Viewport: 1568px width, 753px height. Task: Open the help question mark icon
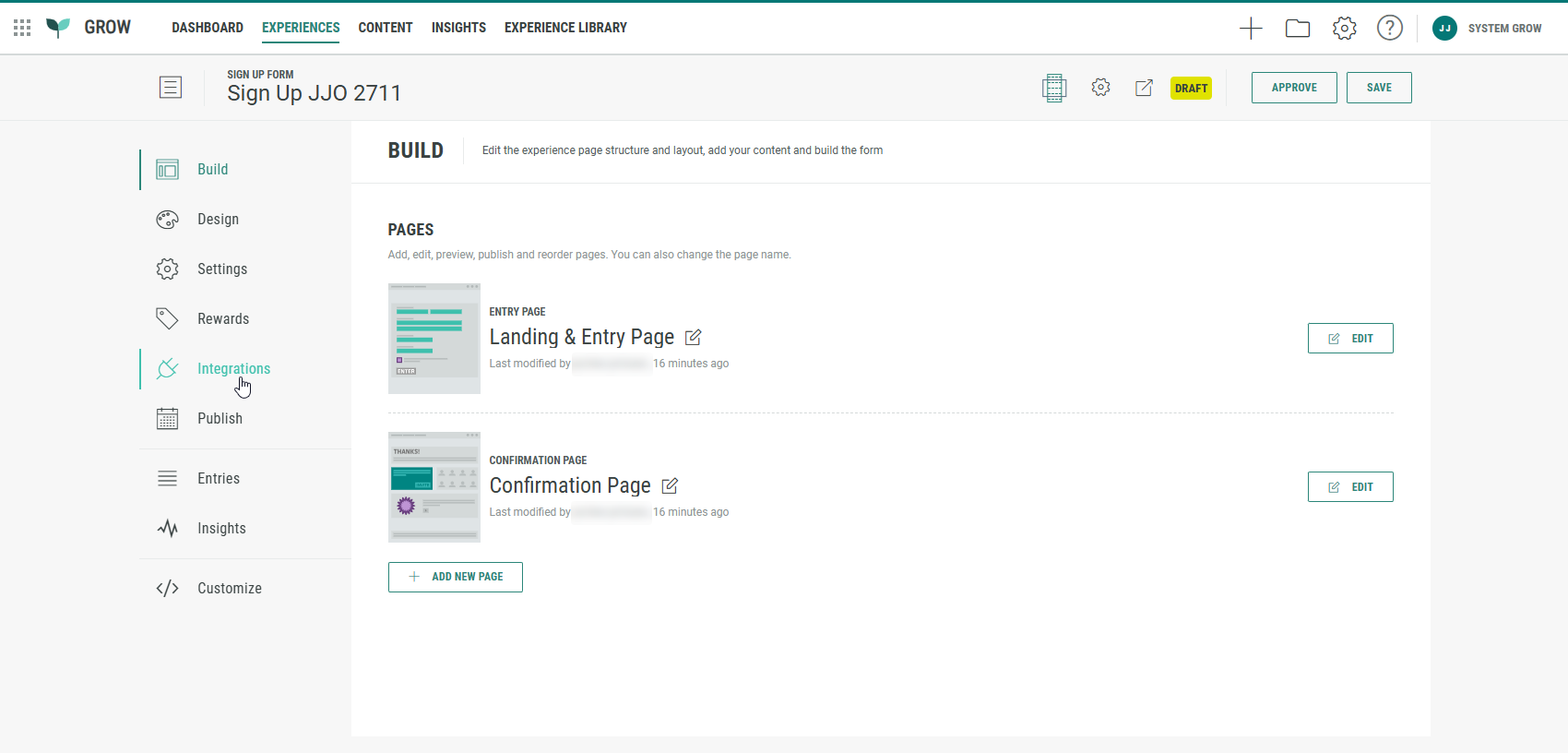pos(1389,29)
